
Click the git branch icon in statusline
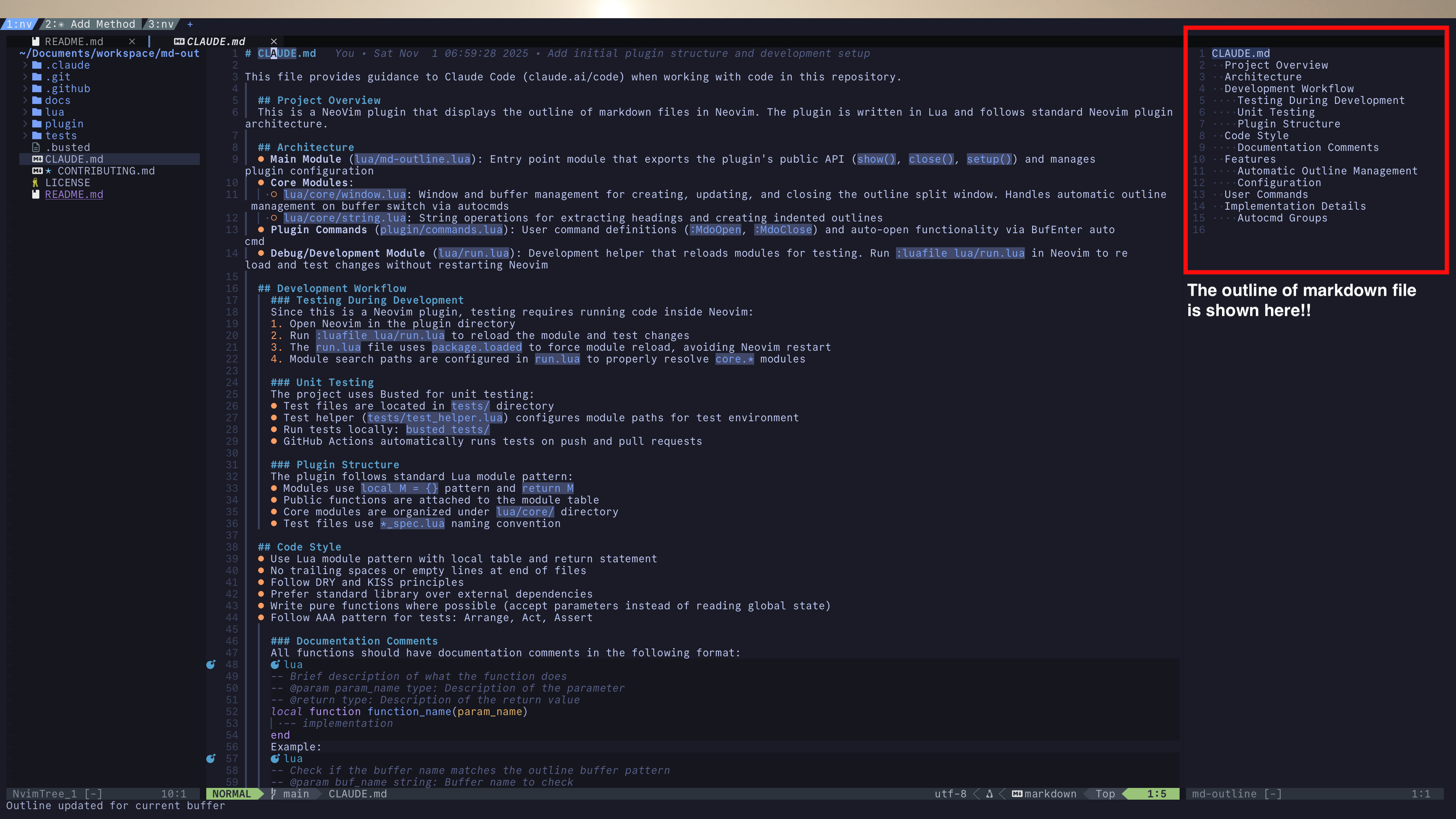[273, 794]
